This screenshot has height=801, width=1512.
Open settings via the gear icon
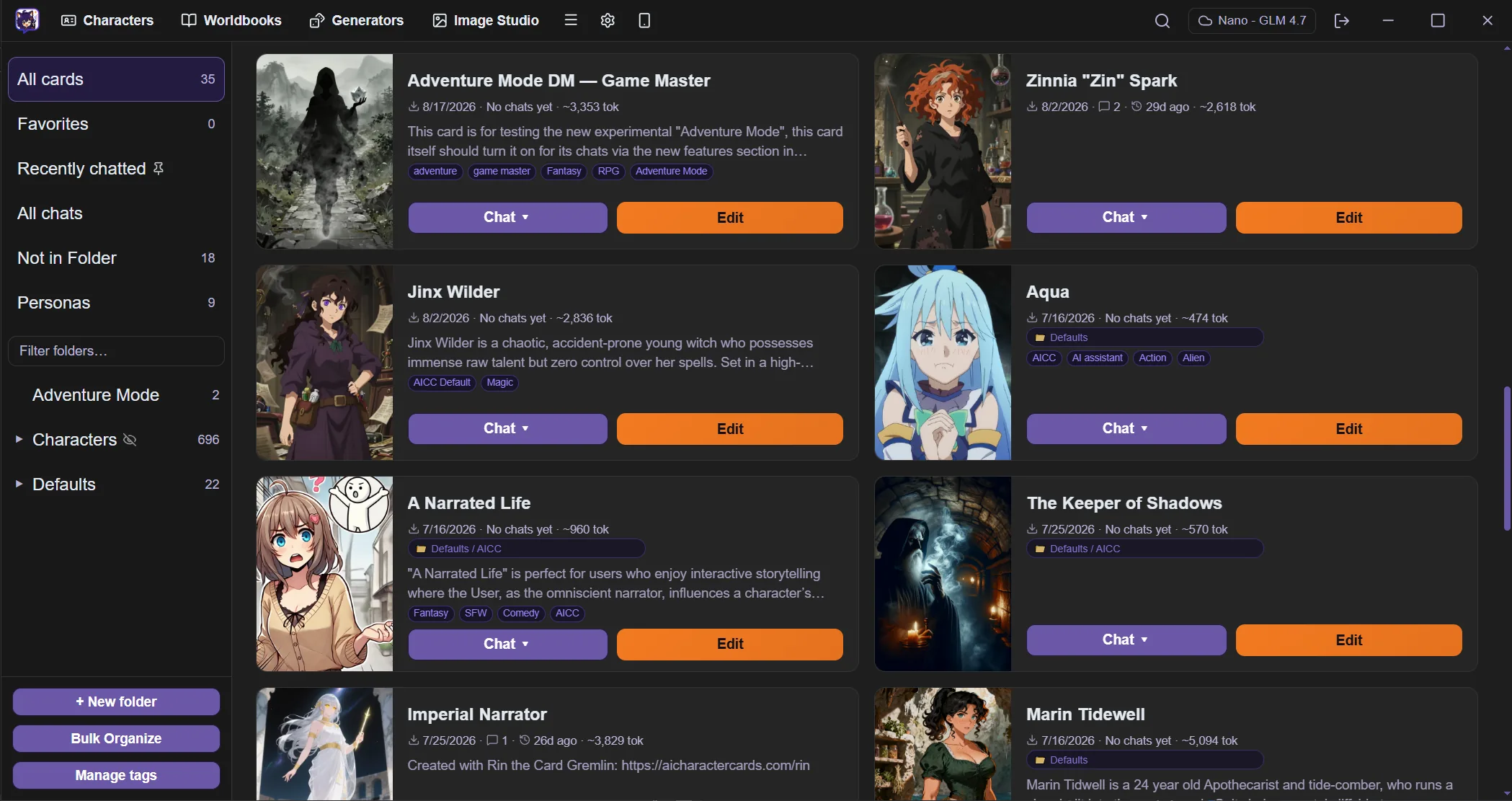pos(608,20)
